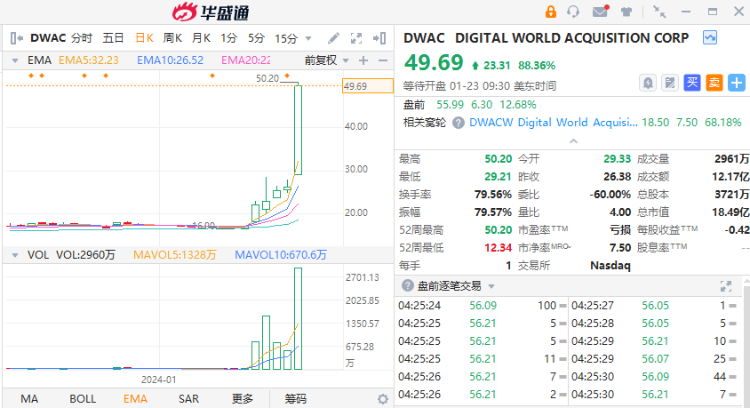Select the 日K chart tab
Image resolution: width=750 pixels, height=408 pixels.
[144, 38]
